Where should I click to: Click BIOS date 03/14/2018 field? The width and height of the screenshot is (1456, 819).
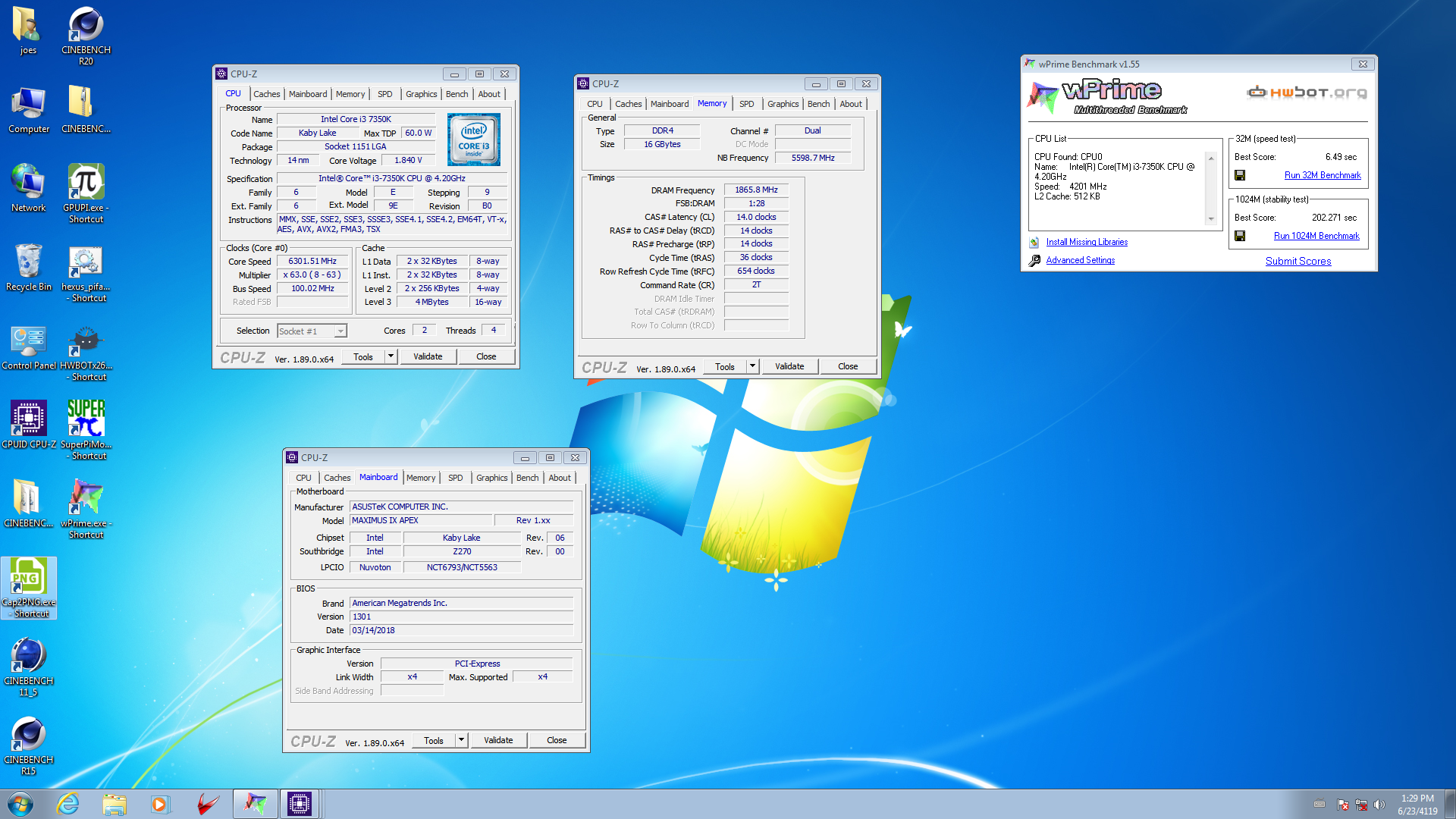[x=462, y=630]
